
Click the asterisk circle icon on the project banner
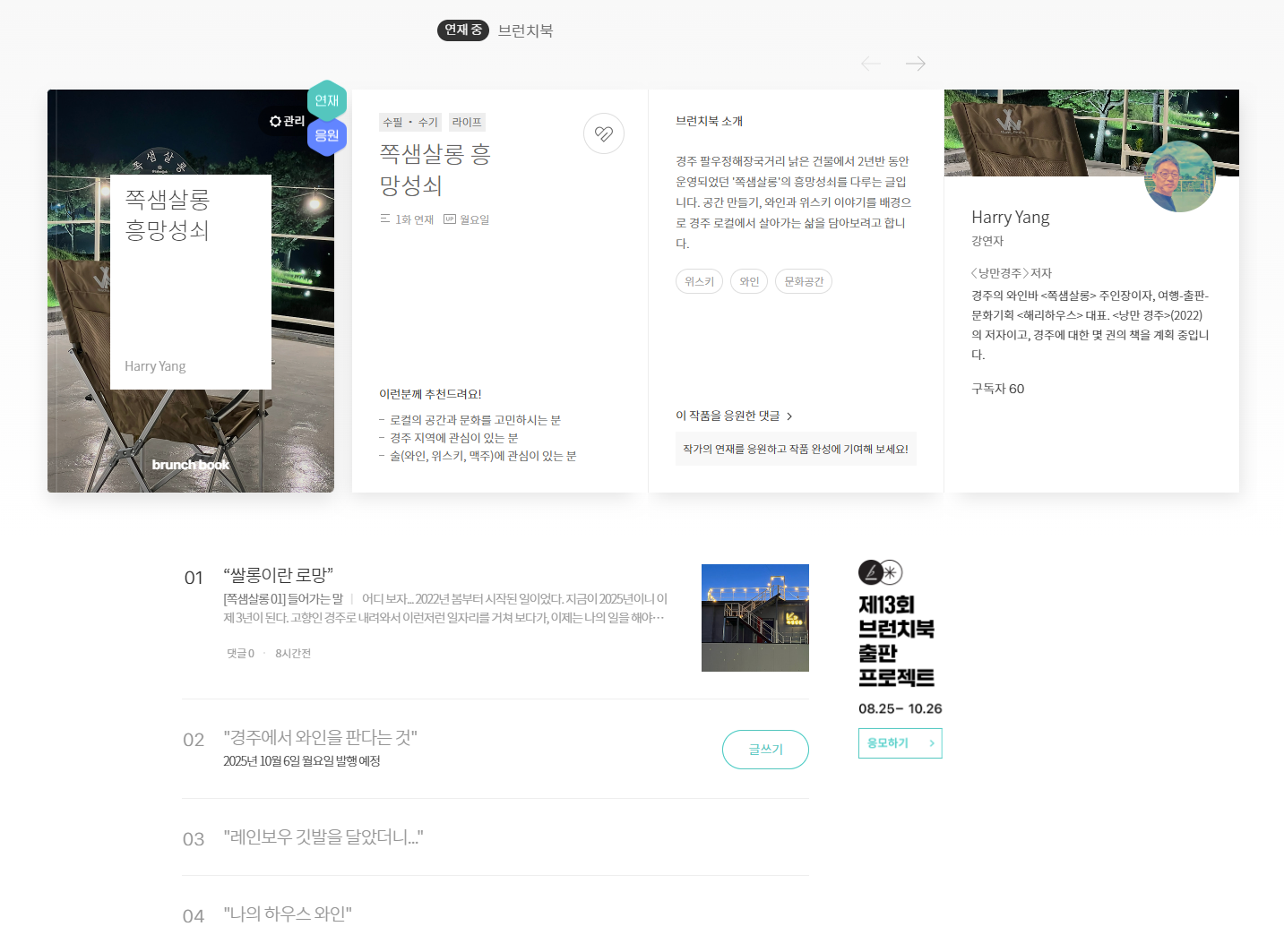891,571
